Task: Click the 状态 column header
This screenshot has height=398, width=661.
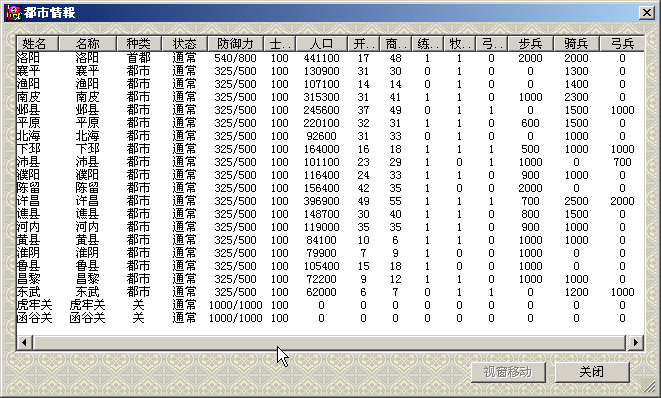Action: [x=185, y=43]
